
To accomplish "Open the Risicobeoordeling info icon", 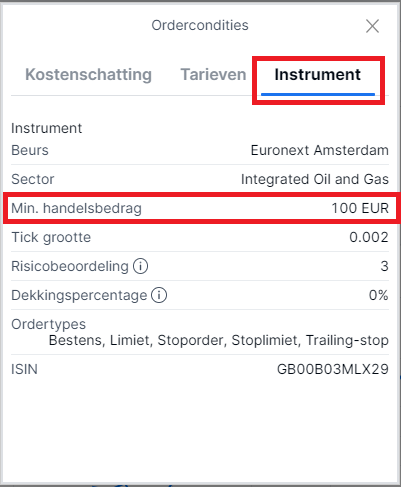I will pyautogui.click(x=140, y=266).
